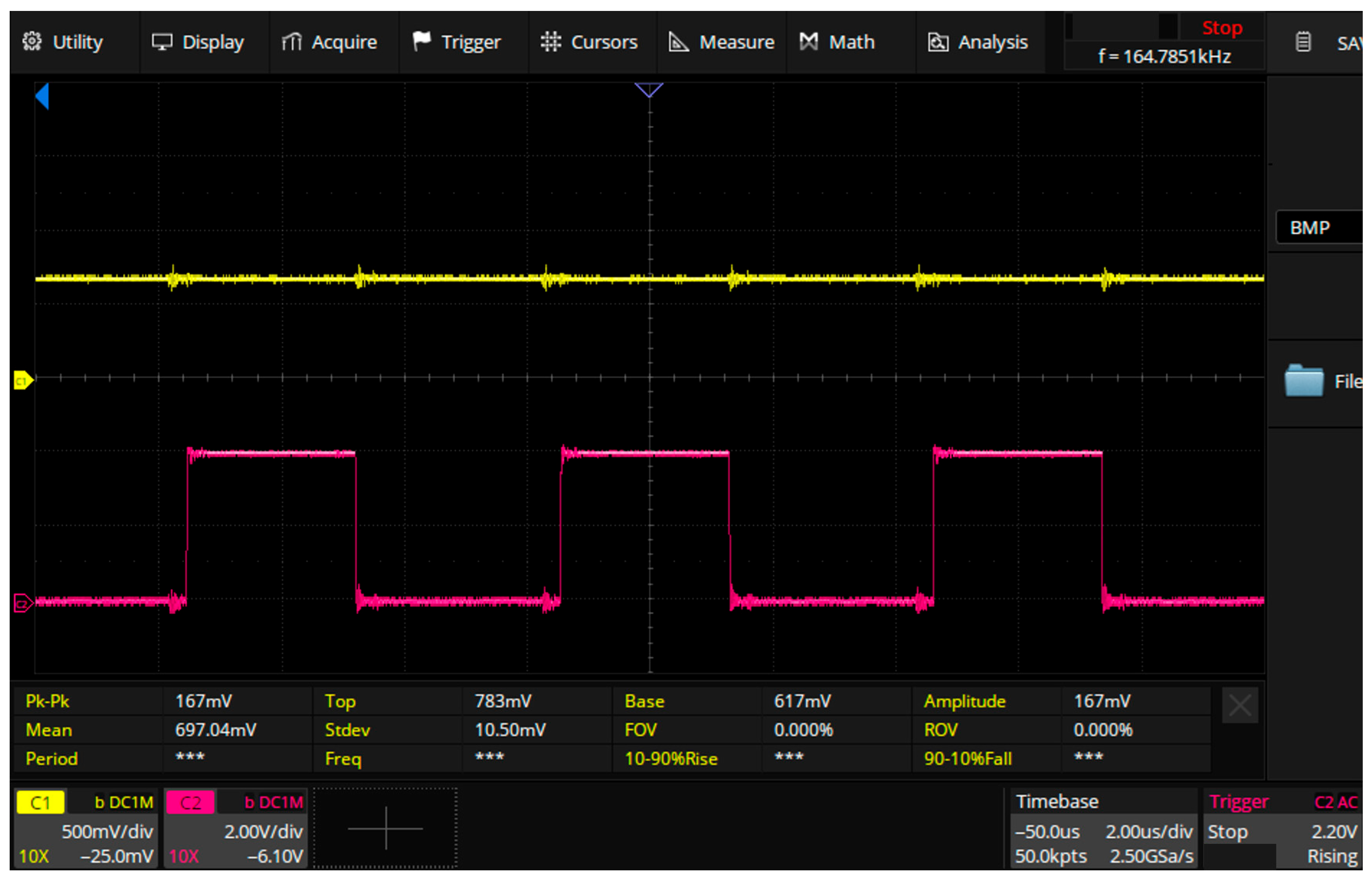Select the pink C2 ground level marker
The height and width of the screenshot is (880, 1372).
(x=23, y=603)
